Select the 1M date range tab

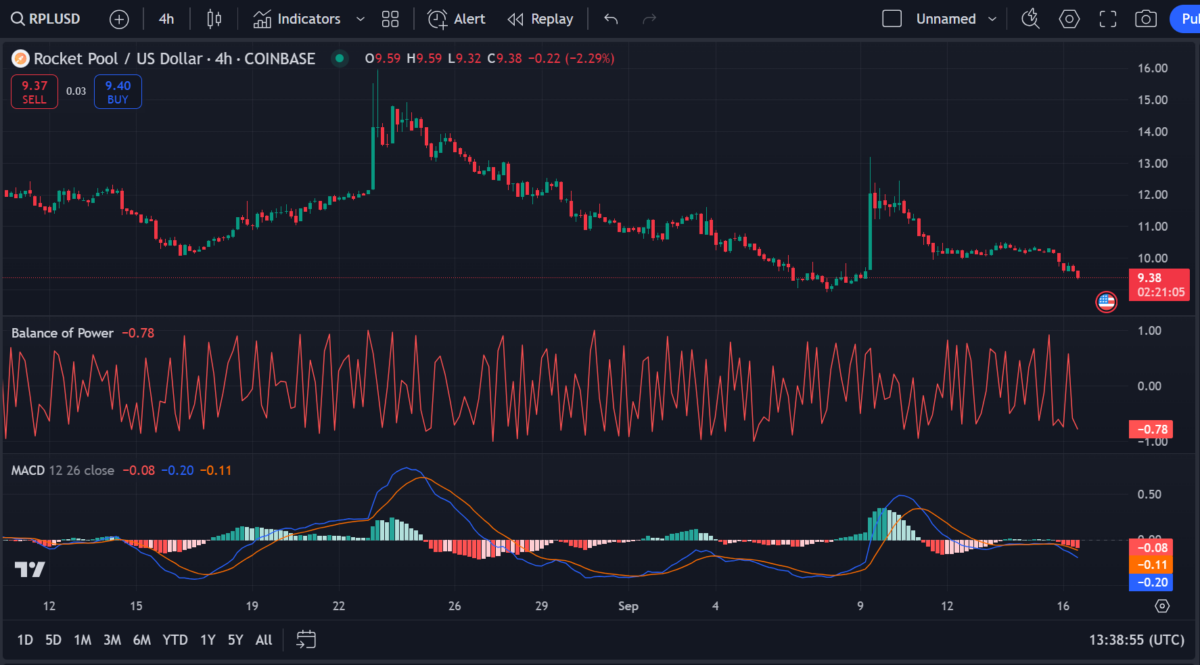tap(82, 639)
